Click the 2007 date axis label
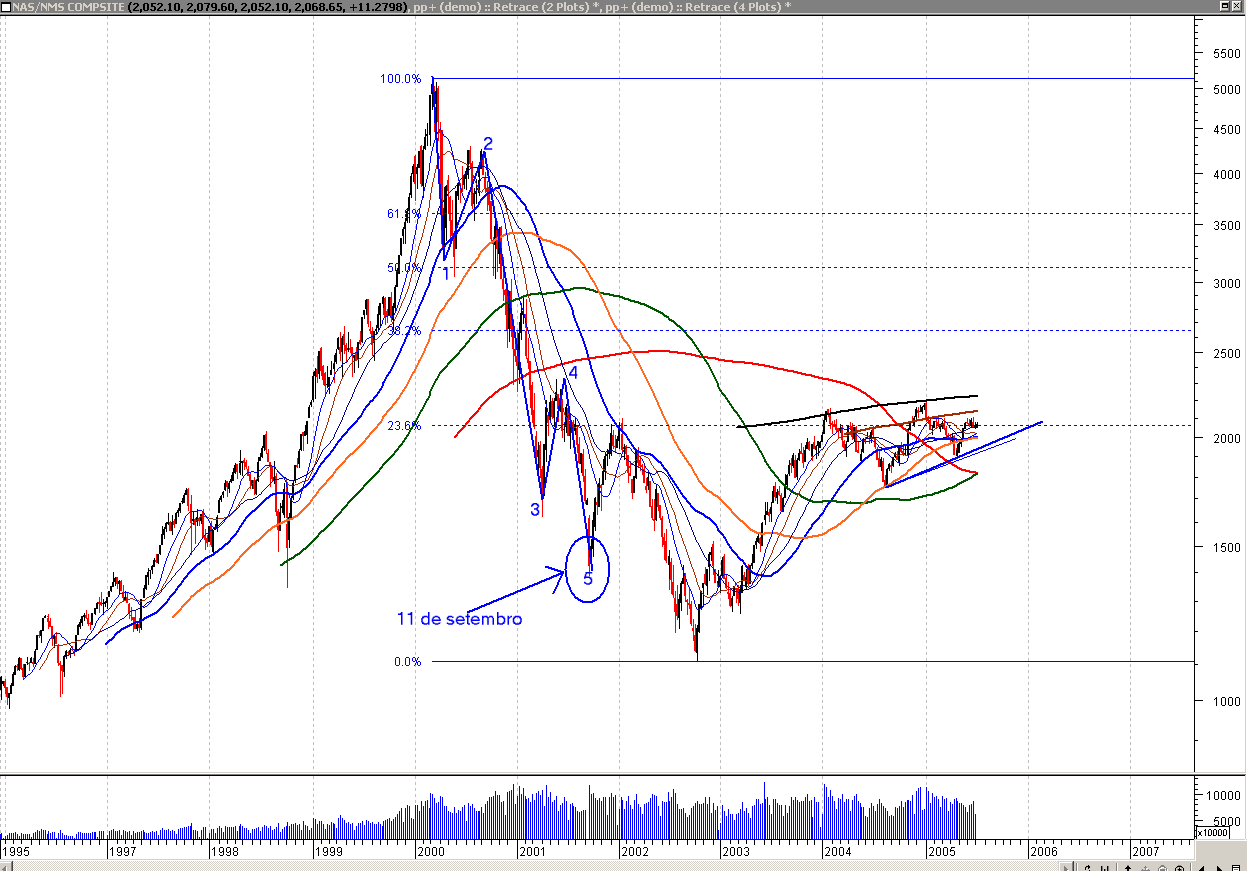The image size is (1247, 871). [1146, 851]
